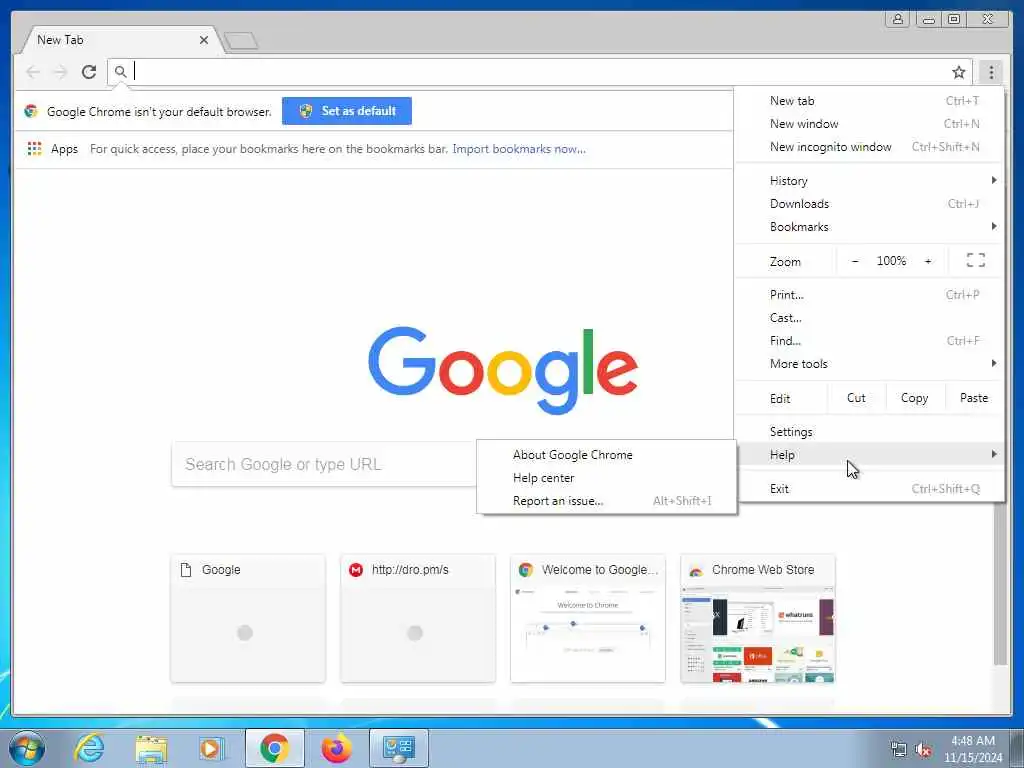
Task: Choose Exit from the Chrome menu
Action: (869, 488)
